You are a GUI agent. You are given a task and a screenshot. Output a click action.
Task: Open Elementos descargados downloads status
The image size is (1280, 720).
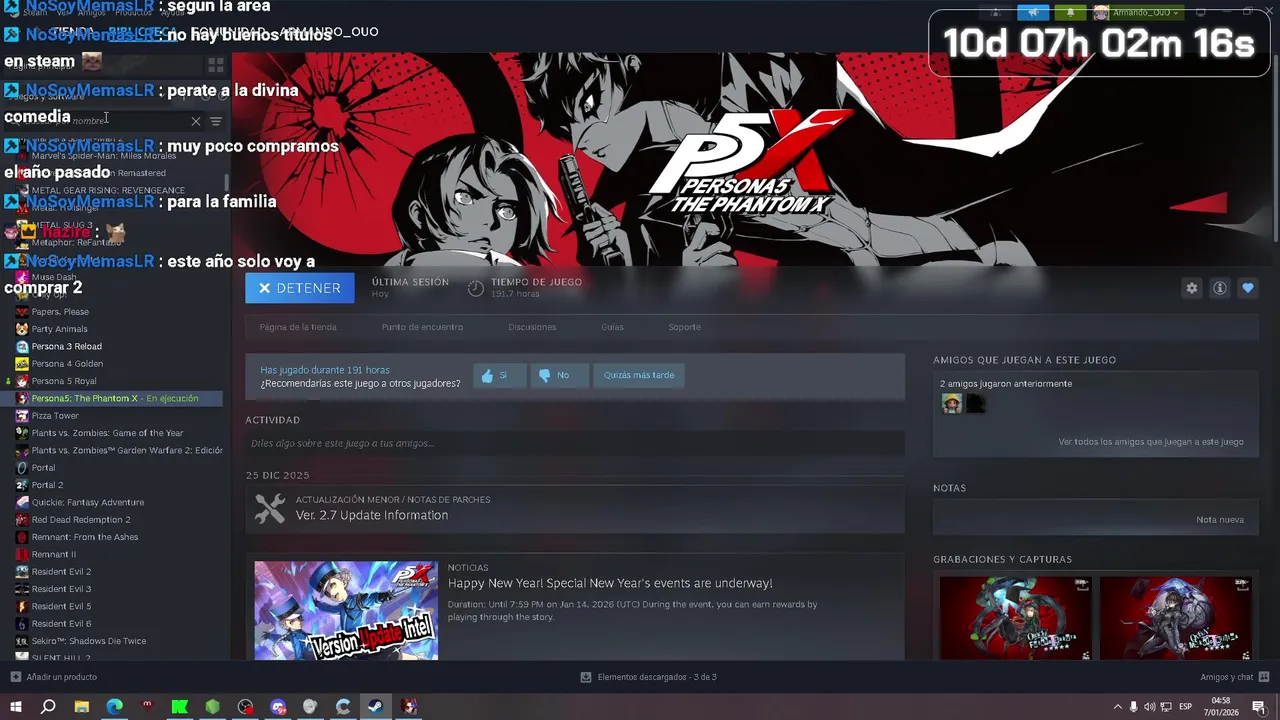pos(648,677)
